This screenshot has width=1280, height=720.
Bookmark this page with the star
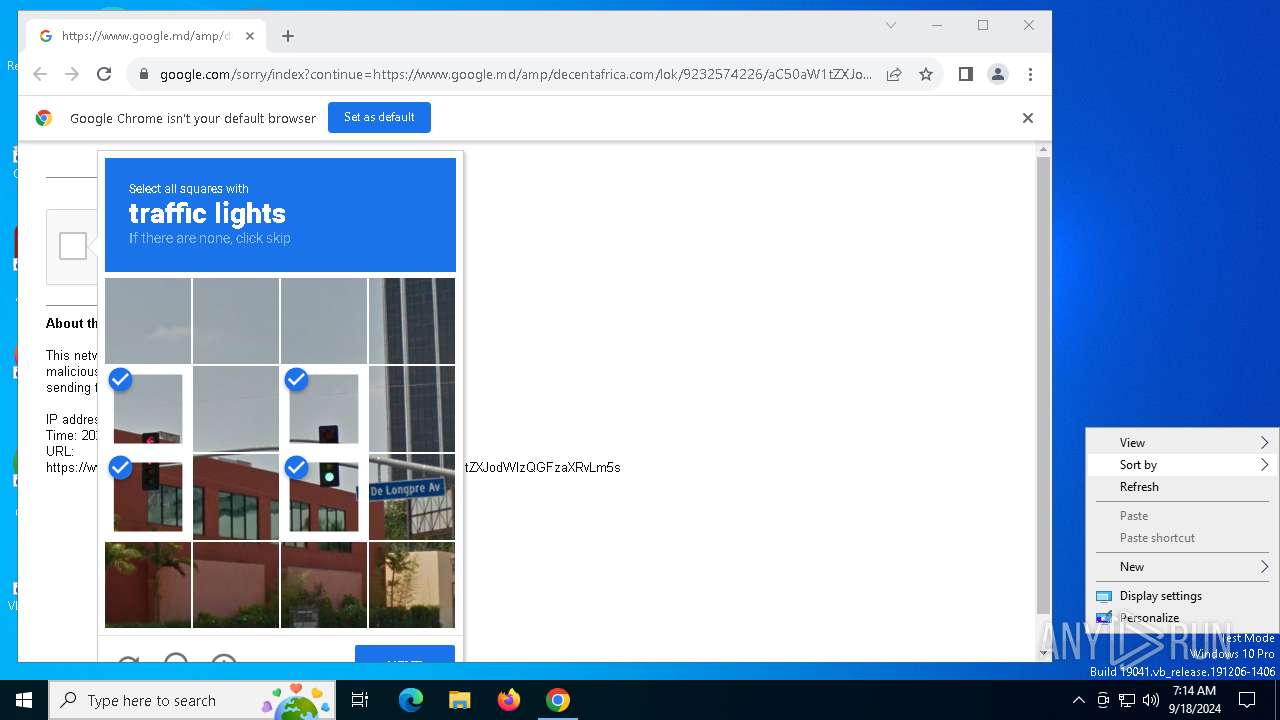(926, 74)
